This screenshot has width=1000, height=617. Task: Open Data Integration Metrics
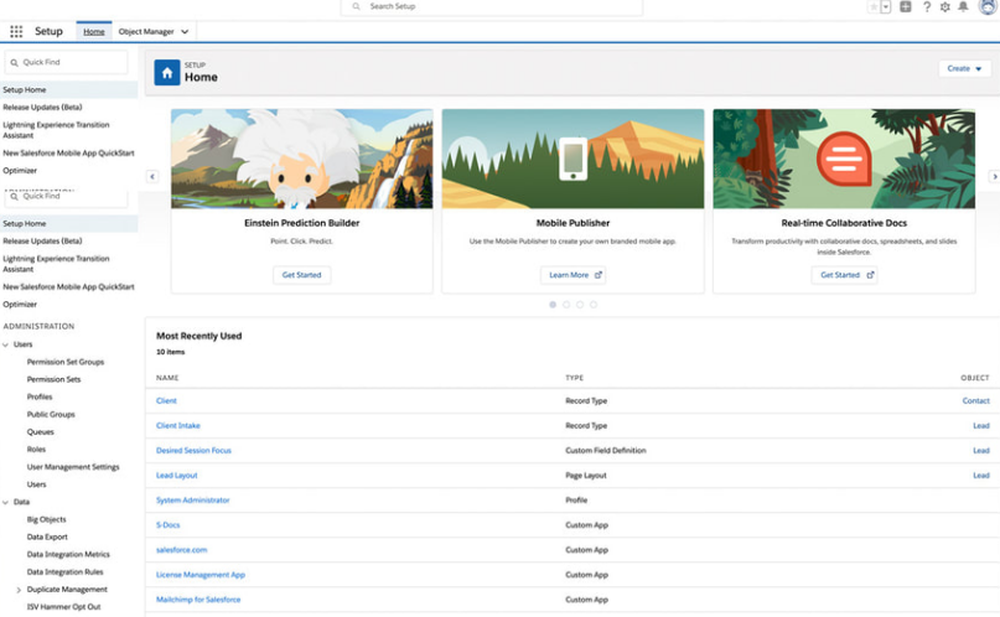pos(68,554)
